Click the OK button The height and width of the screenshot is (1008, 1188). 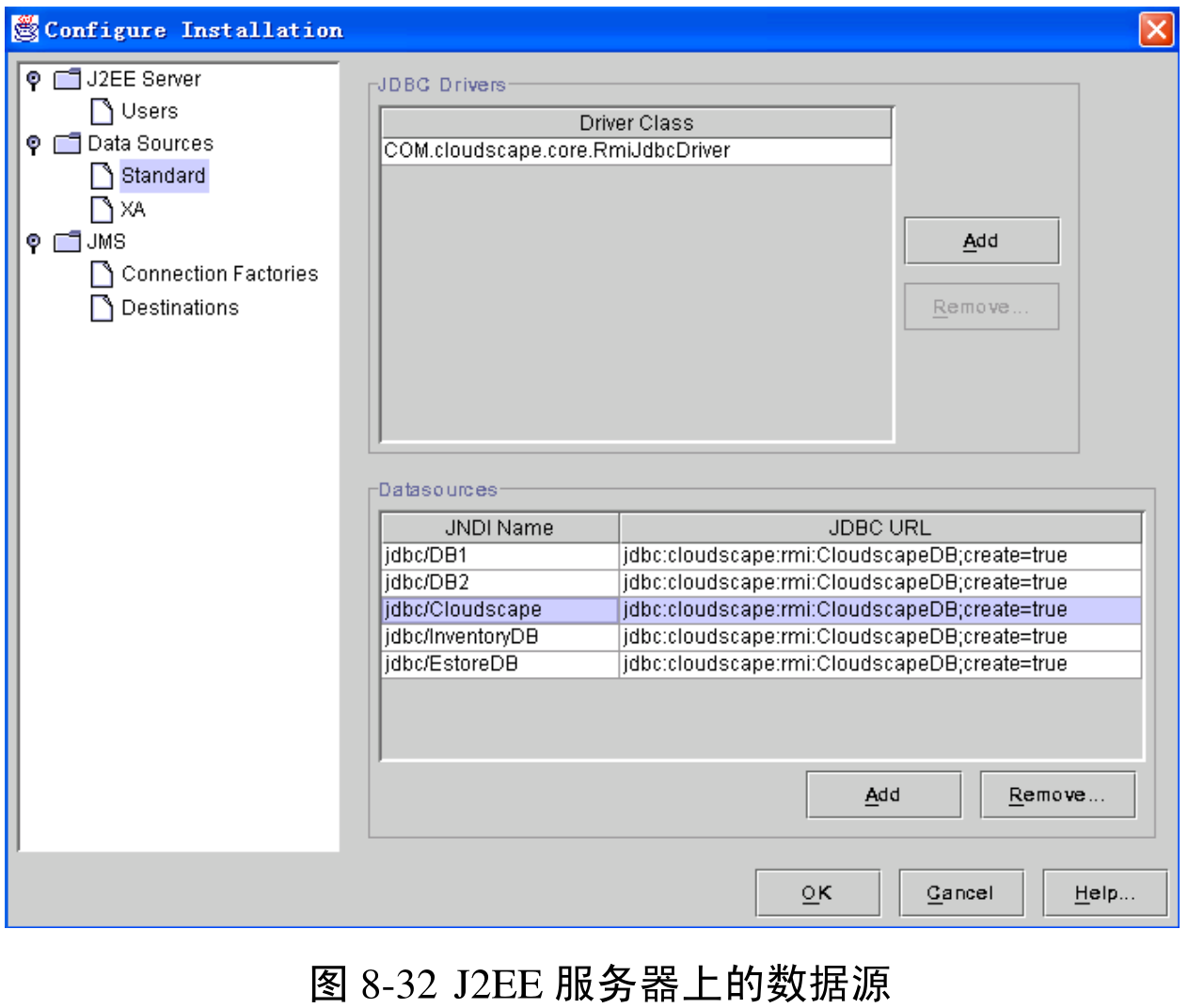pyautogui.click(x=816, y=891)
